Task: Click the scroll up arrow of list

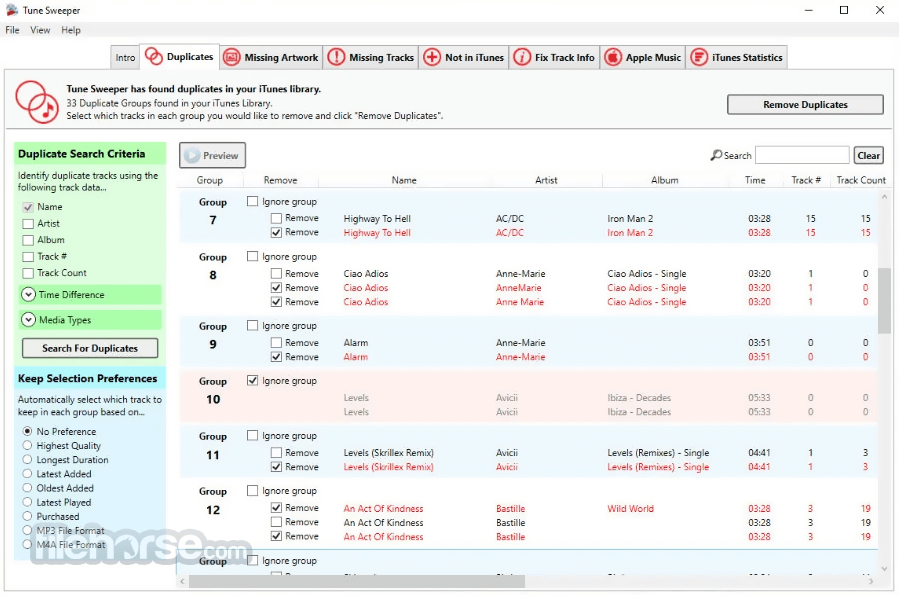Action: (x=884, y=197)
